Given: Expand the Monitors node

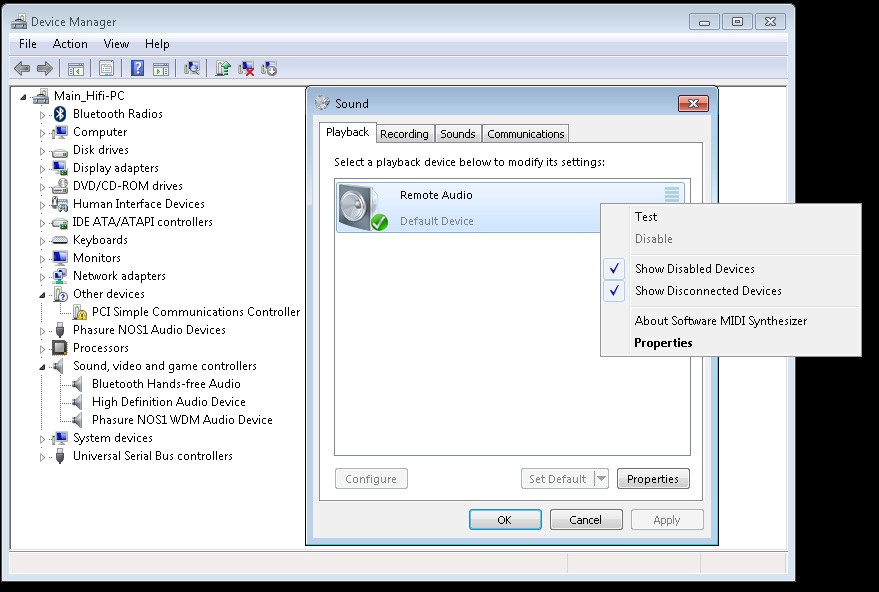Looking at the screenshot, I should coord(43,258).
